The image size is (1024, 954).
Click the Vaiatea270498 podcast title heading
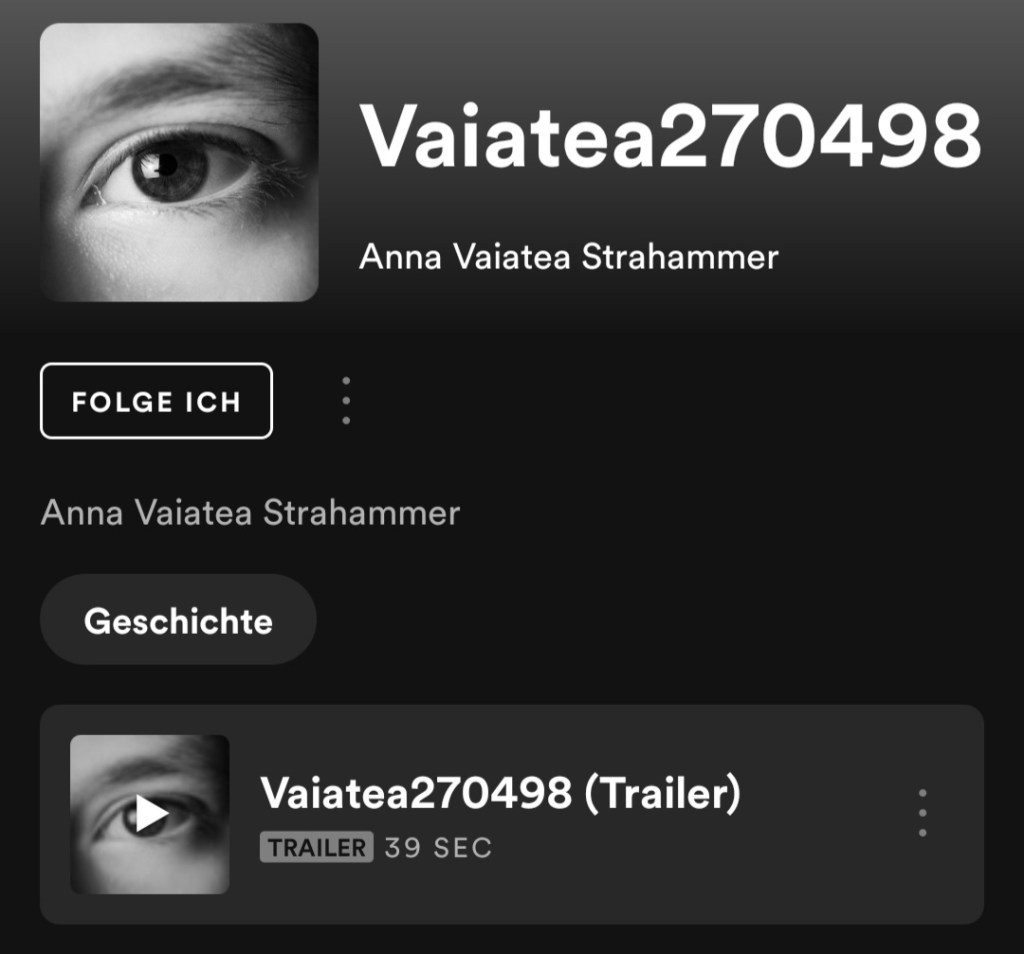tap(670, 137)
